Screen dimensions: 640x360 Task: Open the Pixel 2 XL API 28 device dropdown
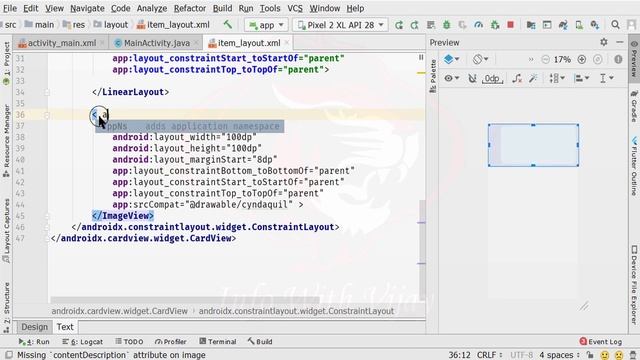(x=340, y=25)
